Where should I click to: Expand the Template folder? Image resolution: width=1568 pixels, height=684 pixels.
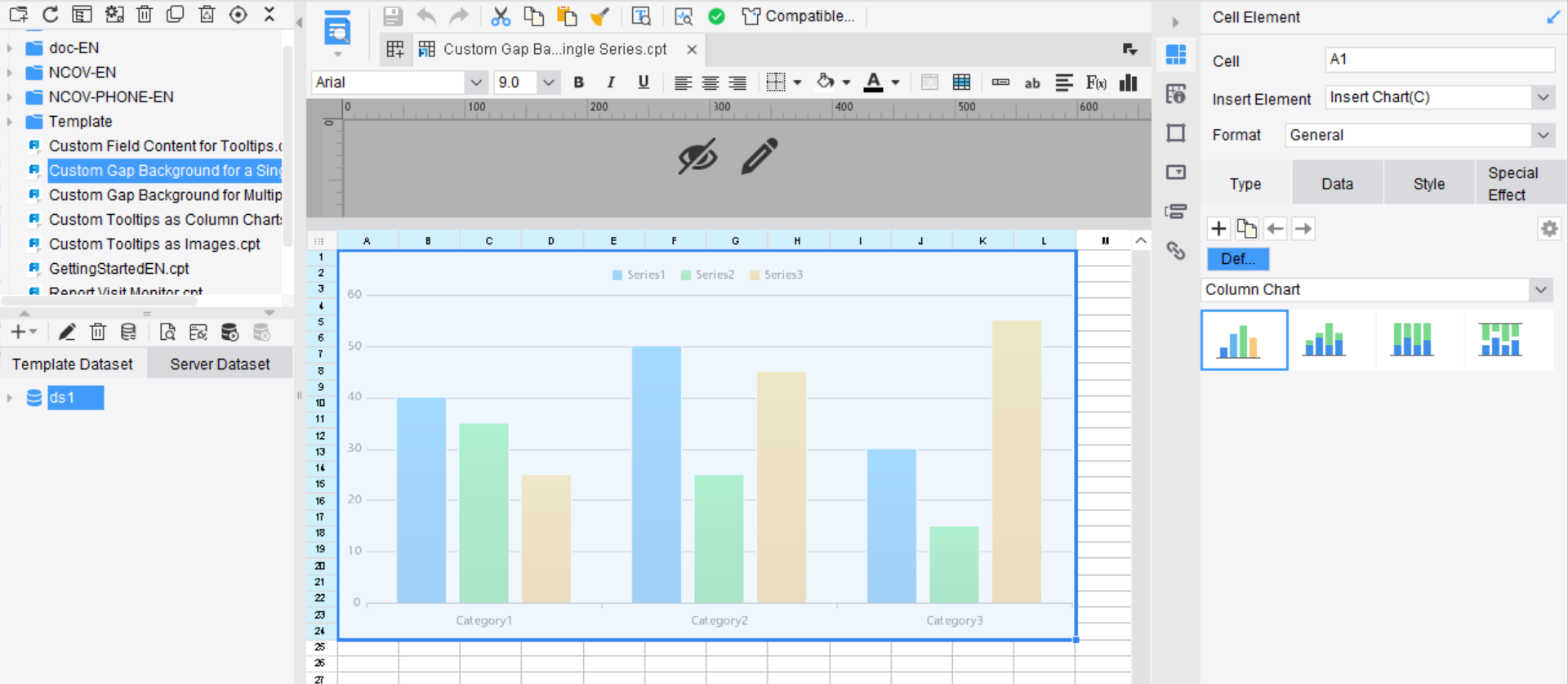[x=10, y=122]
